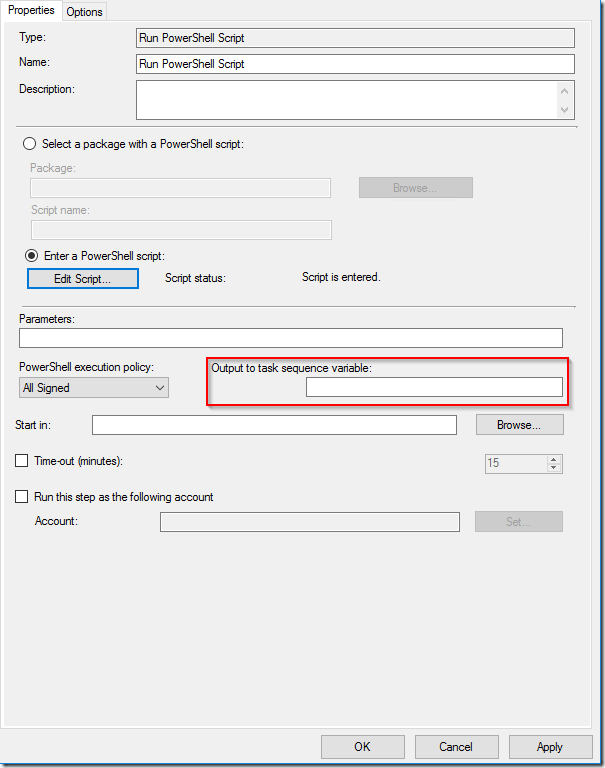Tick 'Run this step as the following account'
The image size is (605, 768).
[22, 497]
